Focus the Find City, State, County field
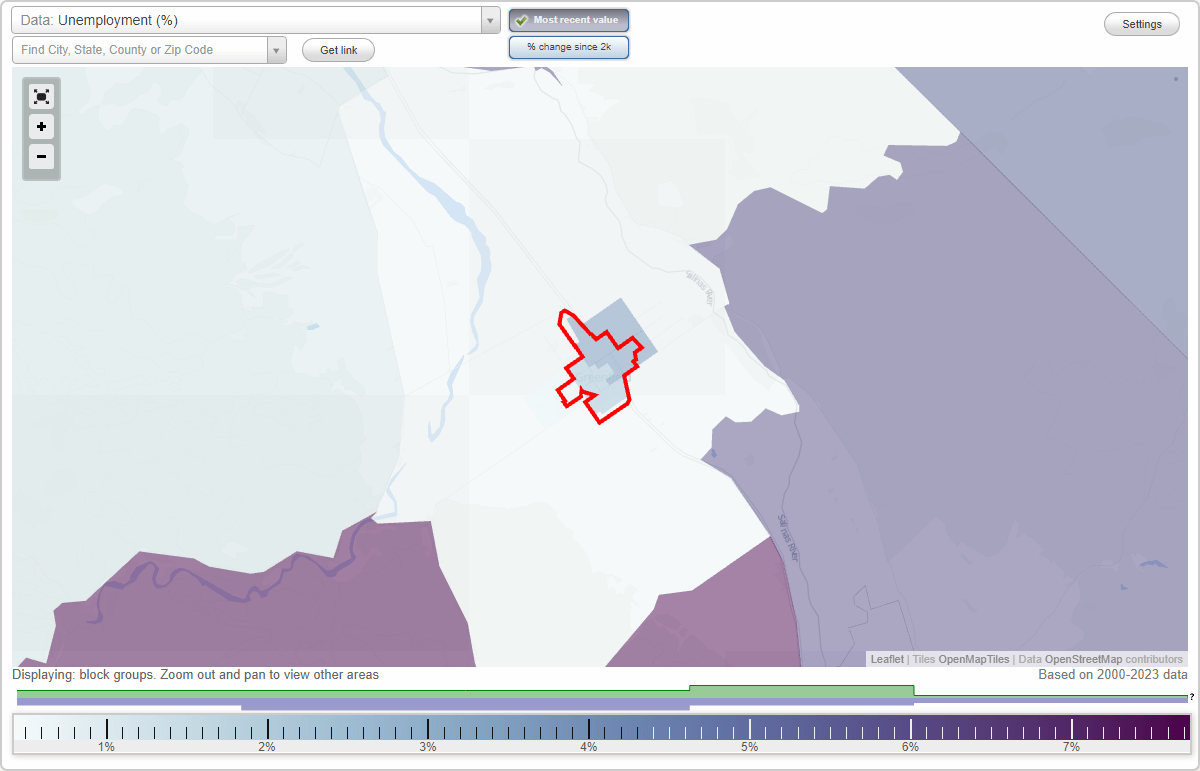This screenshot has height=771, width=1200. pyautogui.click(x=140, y=50)
